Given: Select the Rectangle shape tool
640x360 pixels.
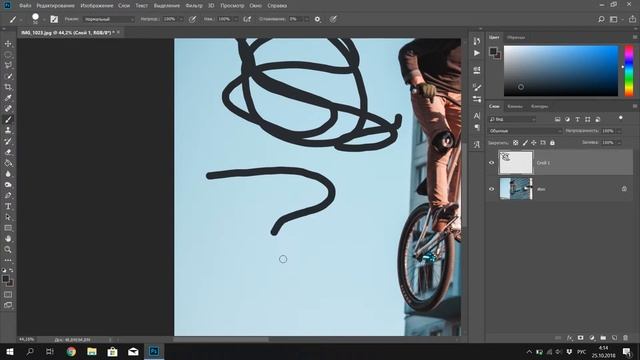Looking at the screenshot, I should pyautogui.click(x=8, y=228).
